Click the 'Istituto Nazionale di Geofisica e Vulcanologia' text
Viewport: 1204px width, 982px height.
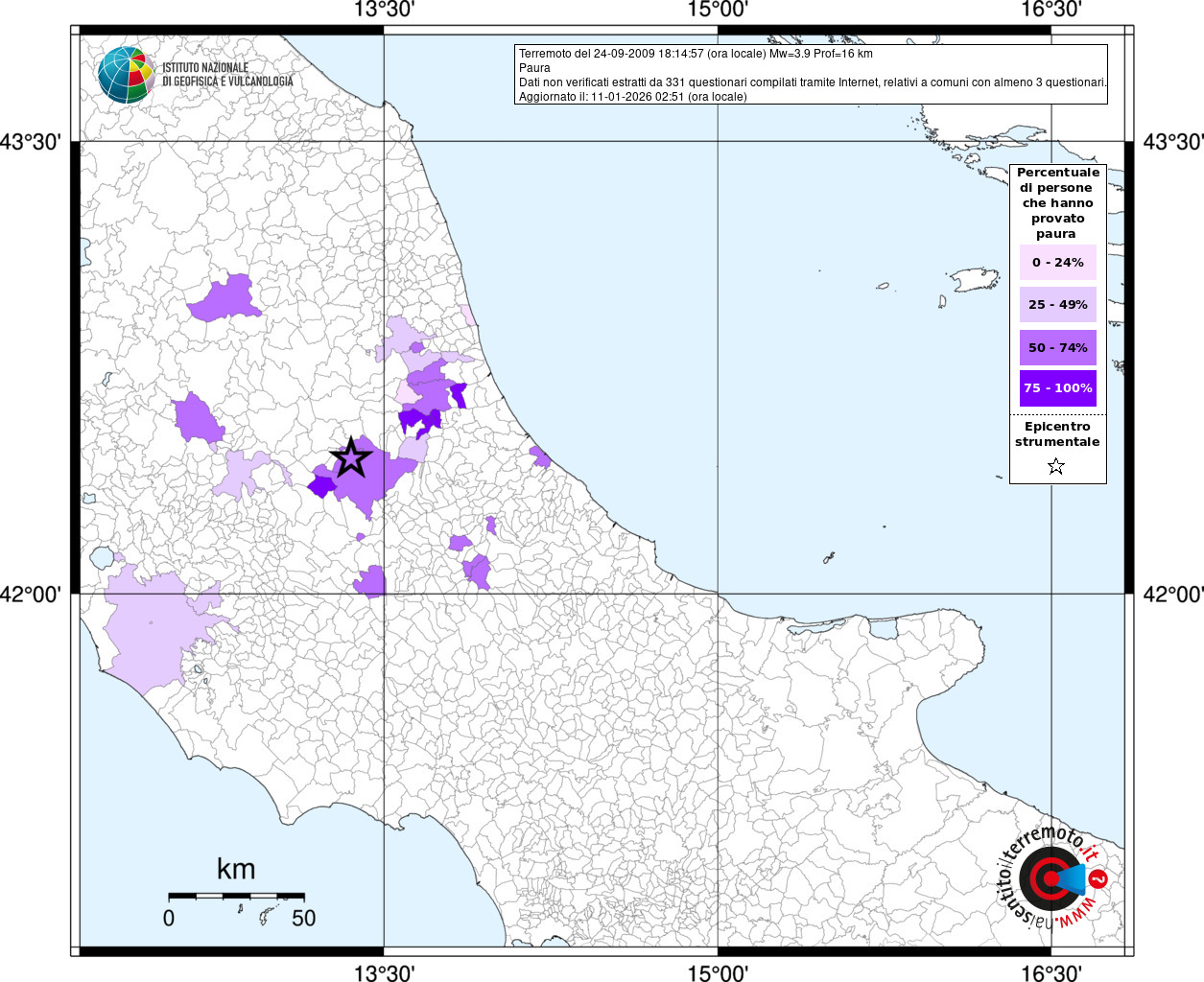227,75
